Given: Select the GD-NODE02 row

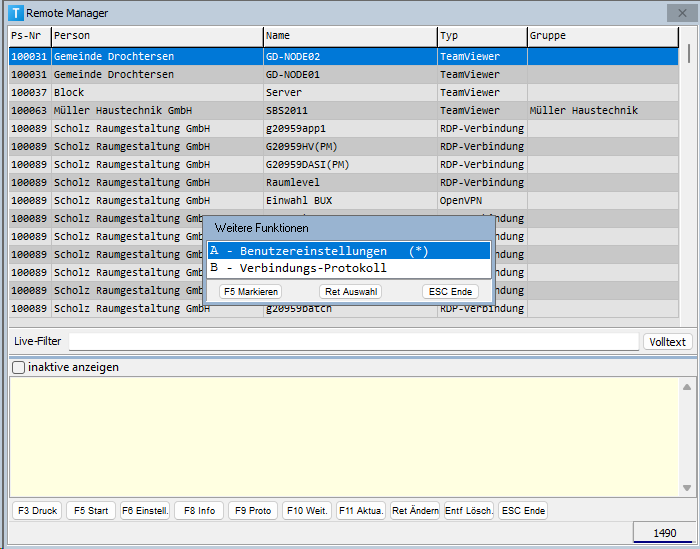Looking at the screenshot, I should click(x=343, y=57).
